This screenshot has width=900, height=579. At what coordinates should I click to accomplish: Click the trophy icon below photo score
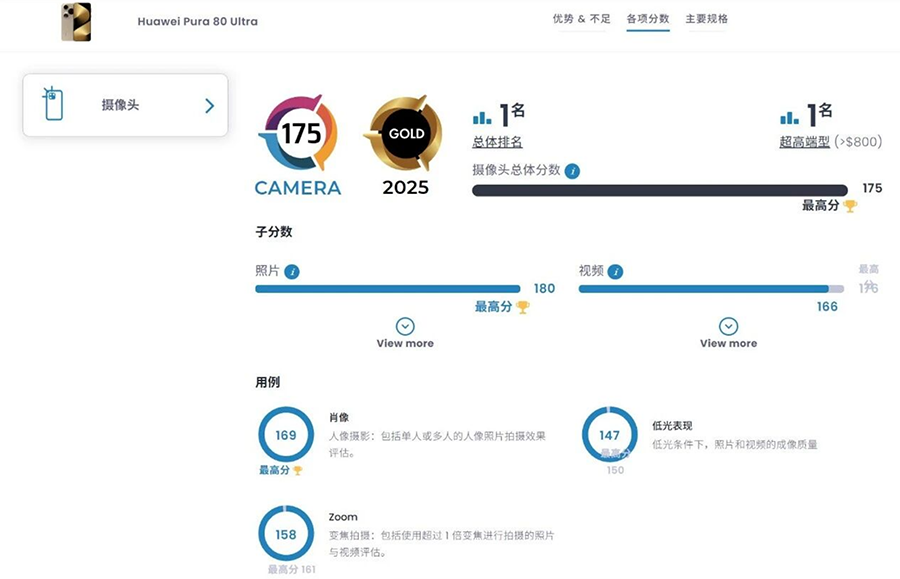coord(522,308)
